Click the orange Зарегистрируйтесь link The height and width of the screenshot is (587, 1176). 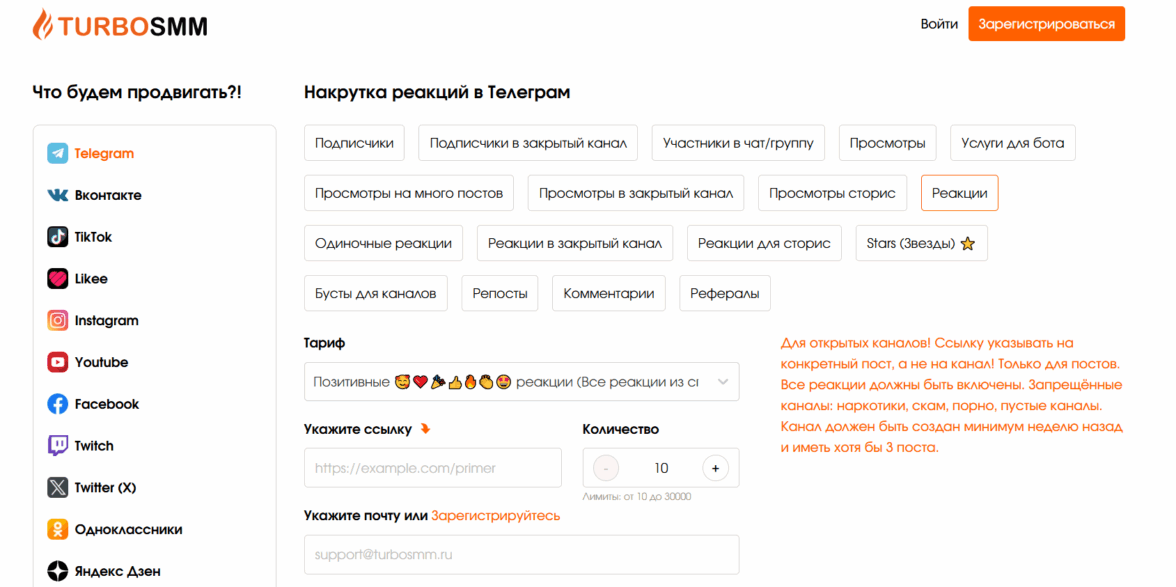point(495,516)
